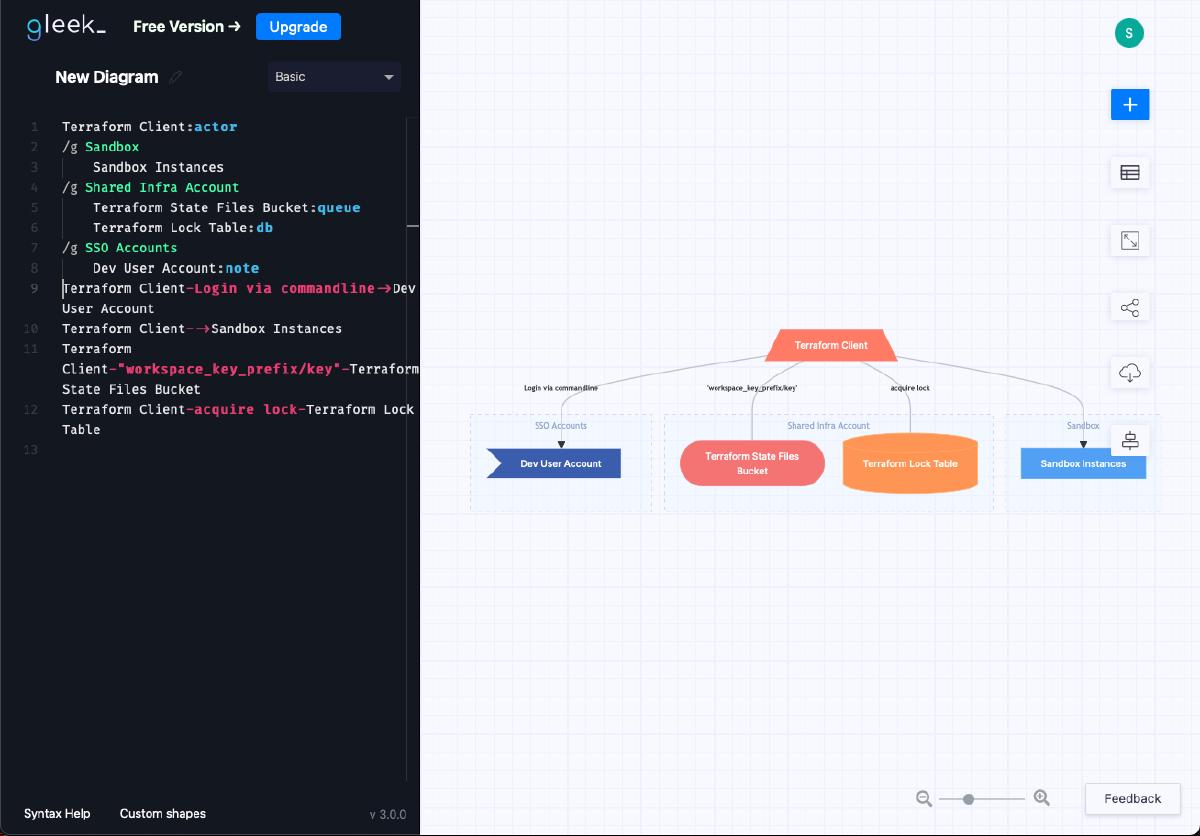Click the align center icon
The image size is (1200, 836).
(x=1130, y=441)
